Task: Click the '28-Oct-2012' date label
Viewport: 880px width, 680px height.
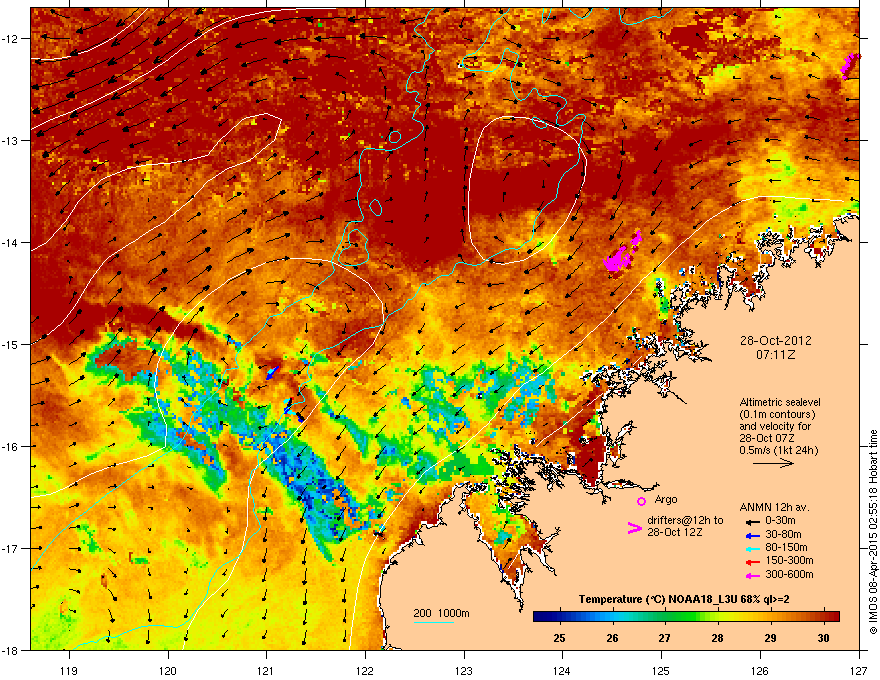Action: [x=776, y=341]
